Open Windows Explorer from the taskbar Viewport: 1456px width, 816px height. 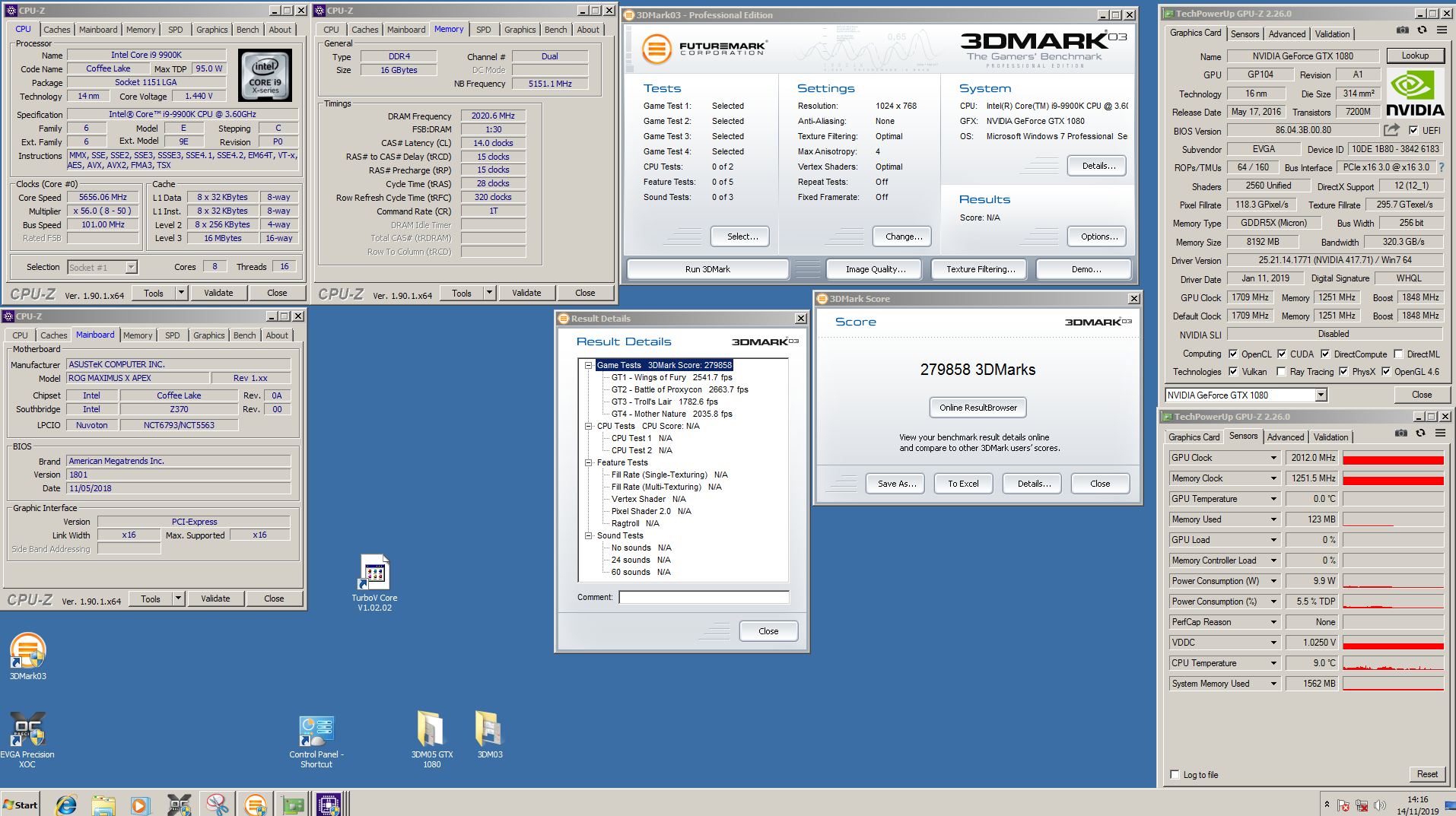103,804
